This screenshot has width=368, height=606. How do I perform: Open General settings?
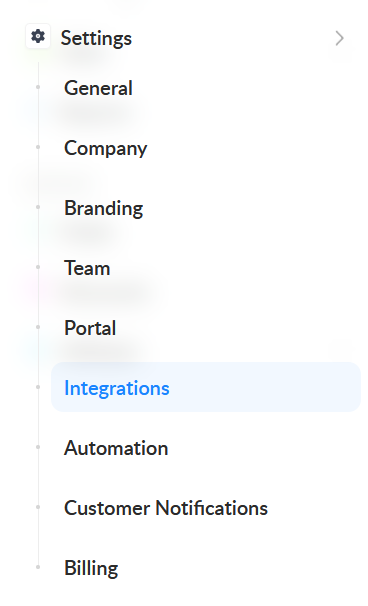tap(98, 88)
